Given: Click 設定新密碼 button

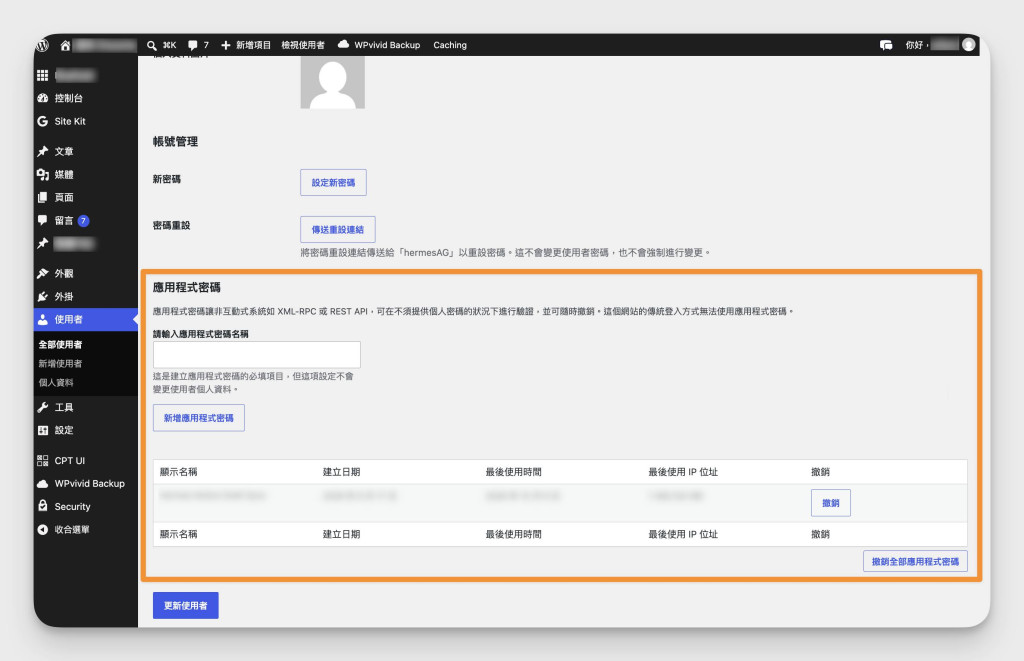Looking at the screenshot, I should (333, 182).
